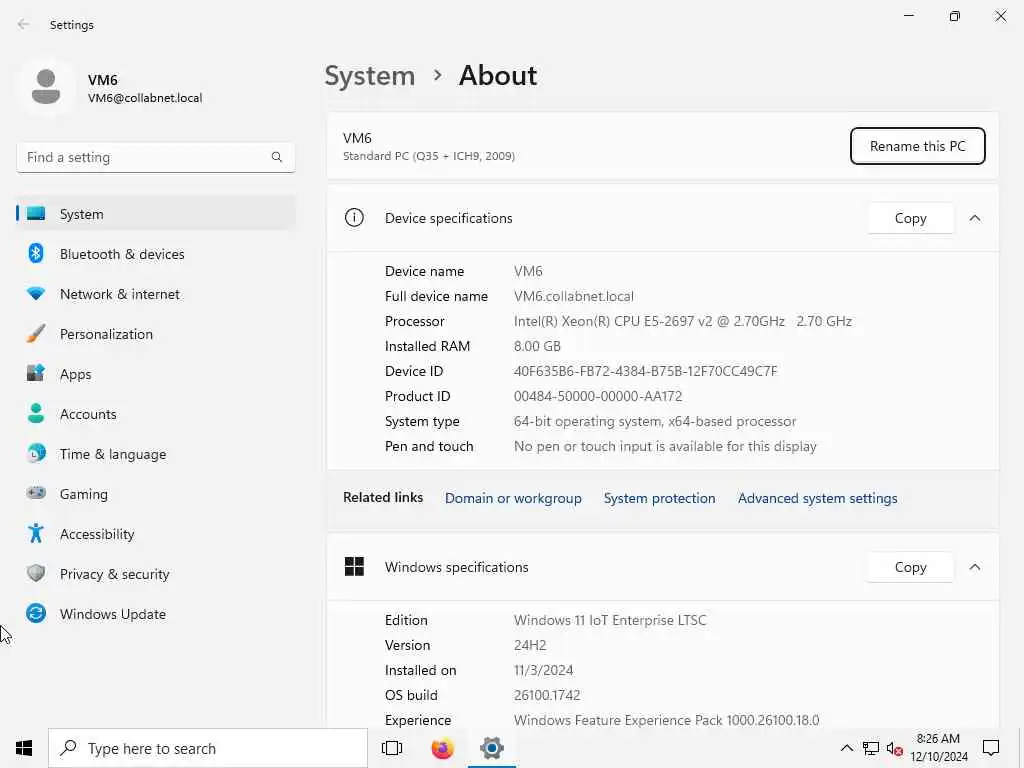Click the Apps icon in sidebar
This screenshot has width=1024, height=768.
pyautogui.click(x=36, y=374)
